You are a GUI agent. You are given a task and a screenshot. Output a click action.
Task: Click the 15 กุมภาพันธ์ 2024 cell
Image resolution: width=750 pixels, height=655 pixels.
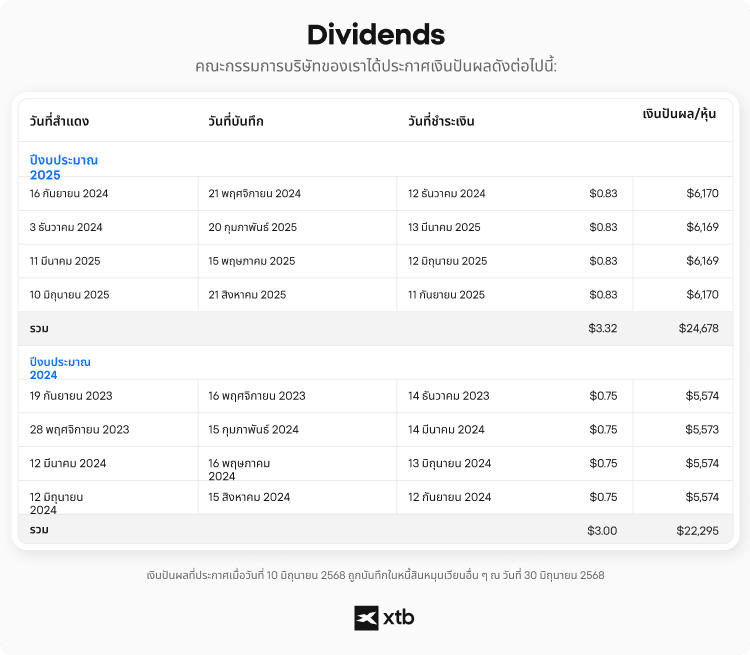coord(254,430)
